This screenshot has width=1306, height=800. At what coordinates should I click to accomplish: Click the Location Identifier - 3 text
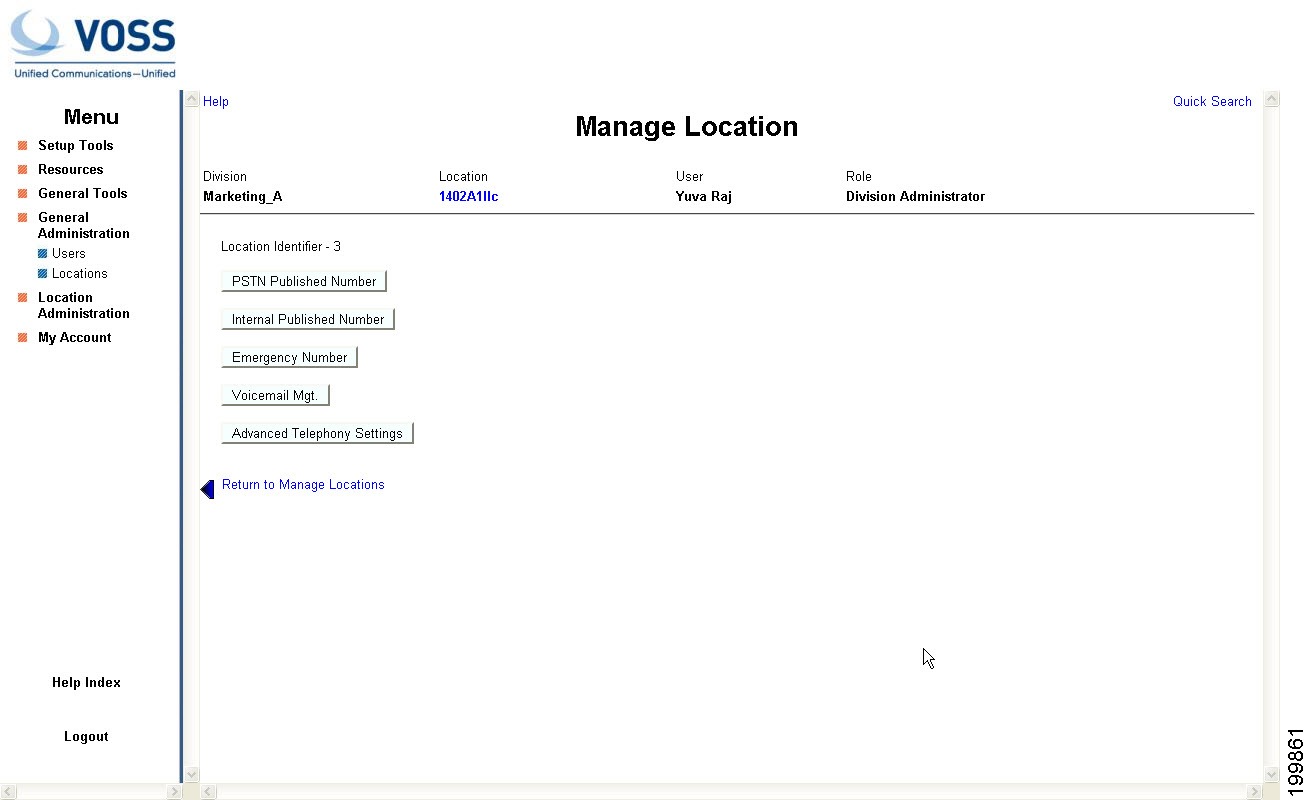281,247
